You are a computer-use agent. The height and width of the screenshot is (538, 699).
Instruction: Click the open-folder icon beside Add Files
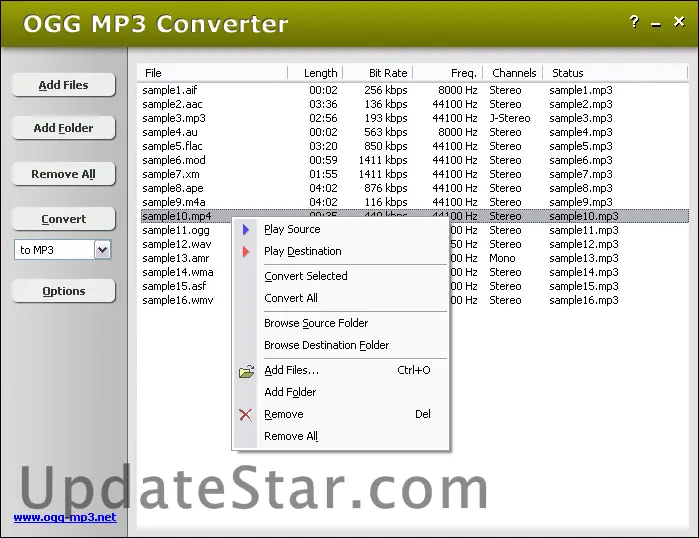point(246,371)
